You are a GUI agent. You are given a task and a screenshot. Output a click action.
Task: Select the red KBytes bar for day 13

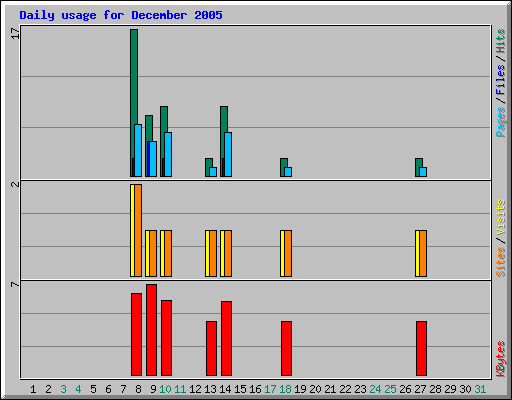(x=211, y=349)
